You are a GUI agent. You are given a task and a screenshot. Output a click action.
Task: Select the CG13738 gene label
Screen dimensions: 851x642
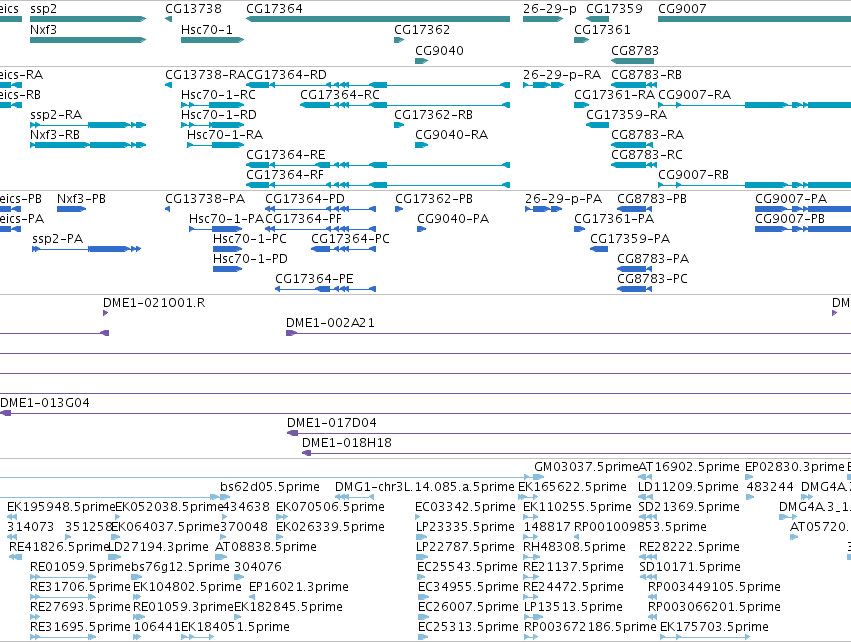193,9
